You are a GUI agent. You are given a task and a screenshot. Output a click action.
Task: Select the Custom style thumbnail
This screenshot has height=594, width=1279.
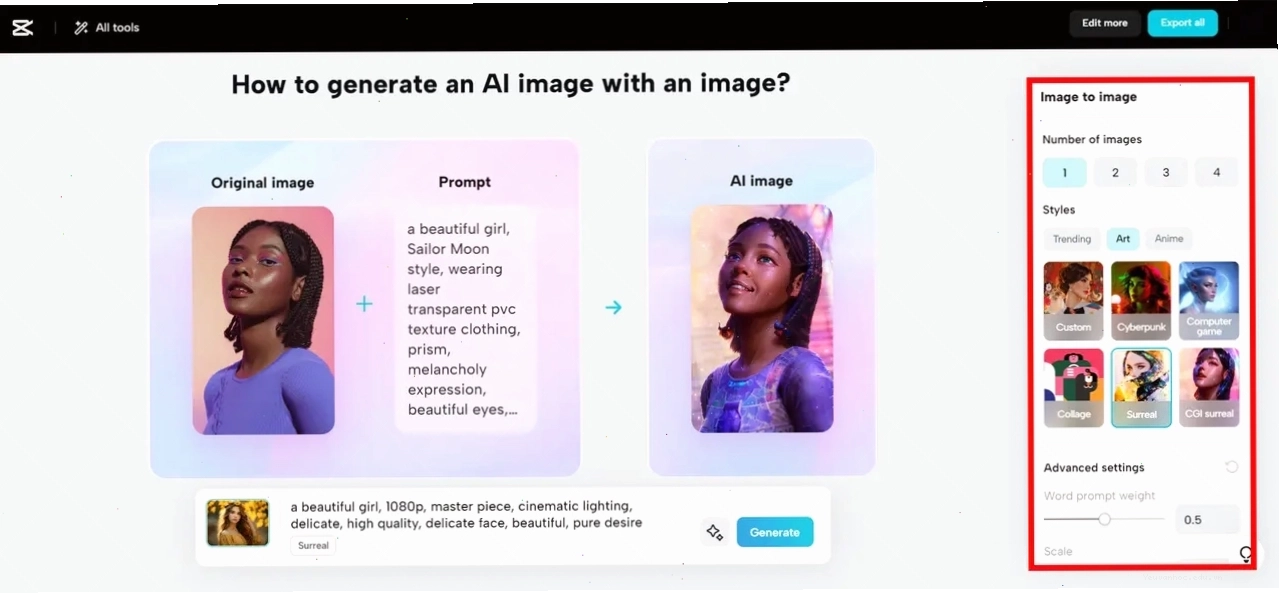[1073, 300]
